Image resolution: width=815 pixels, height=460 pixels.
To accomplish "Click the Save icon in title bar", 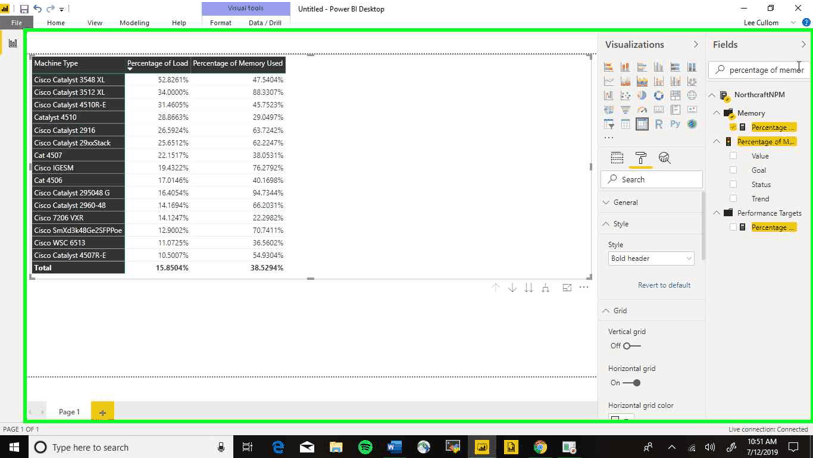I will [24, 9].
